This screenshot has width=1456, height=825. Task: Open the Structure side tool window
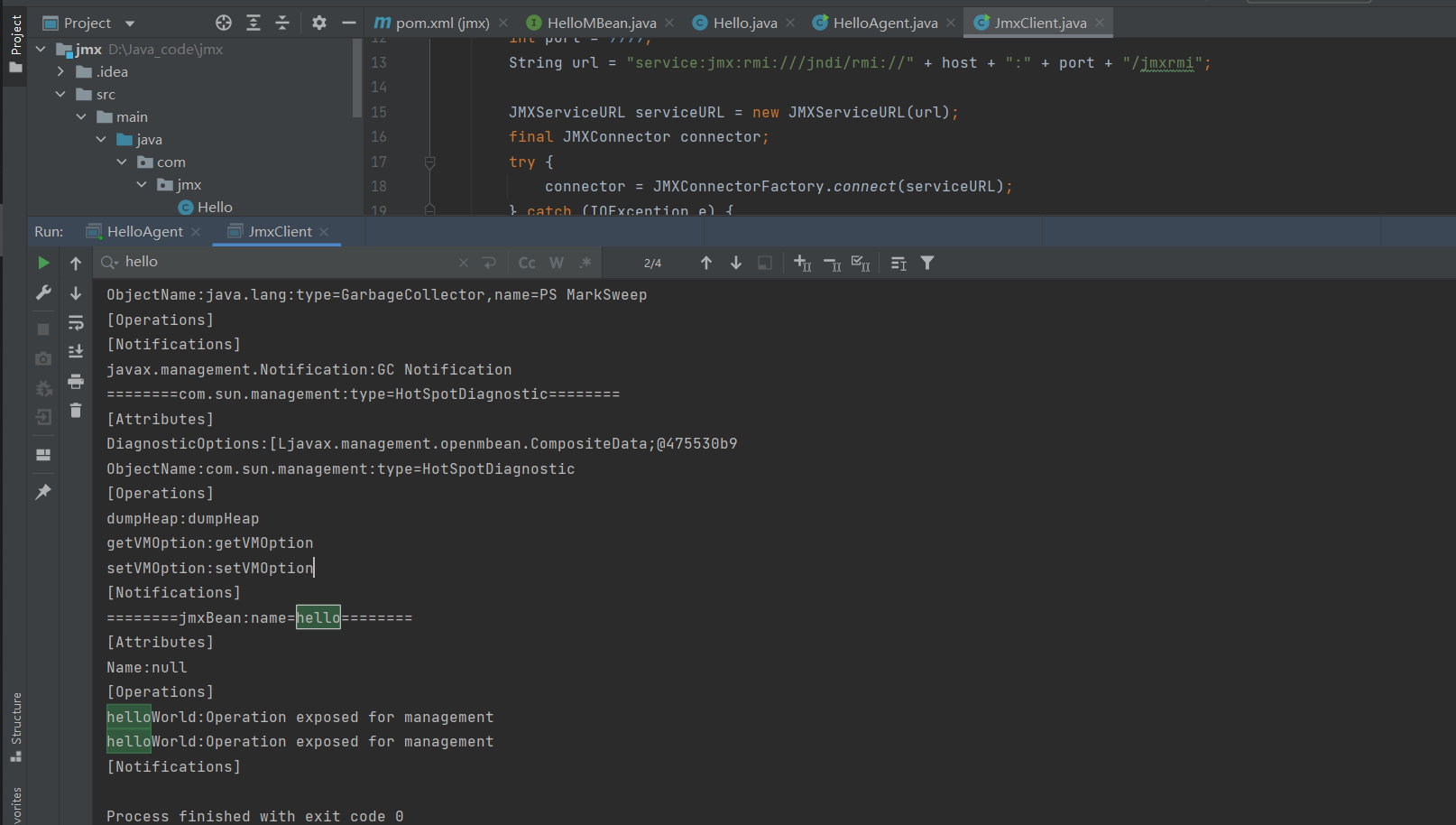(x=15, y=728)
